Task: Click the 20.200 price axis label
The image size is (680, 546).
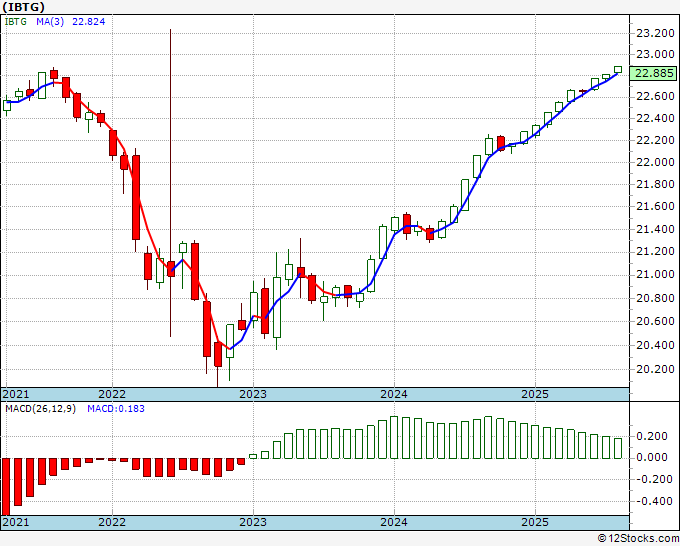Action: tap(655, 369)
